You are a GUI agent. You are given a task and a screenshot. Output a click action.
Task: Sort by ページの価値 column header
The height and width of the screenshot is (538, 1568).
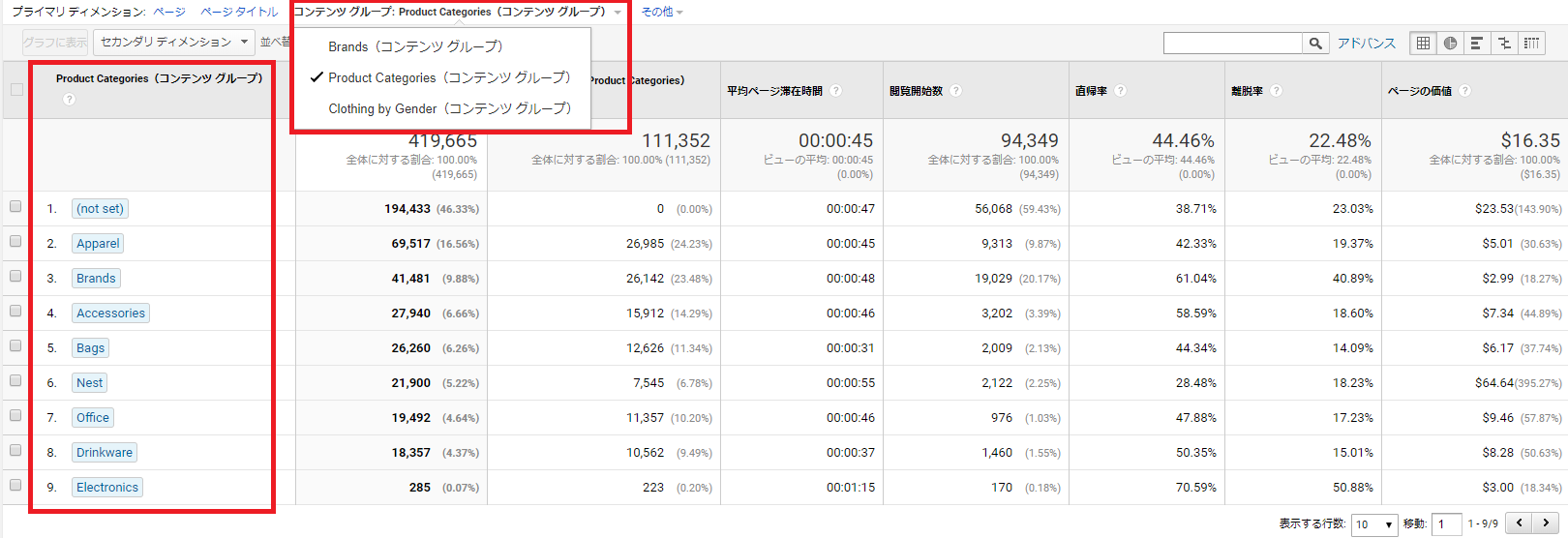click(x=1420, y=91)
